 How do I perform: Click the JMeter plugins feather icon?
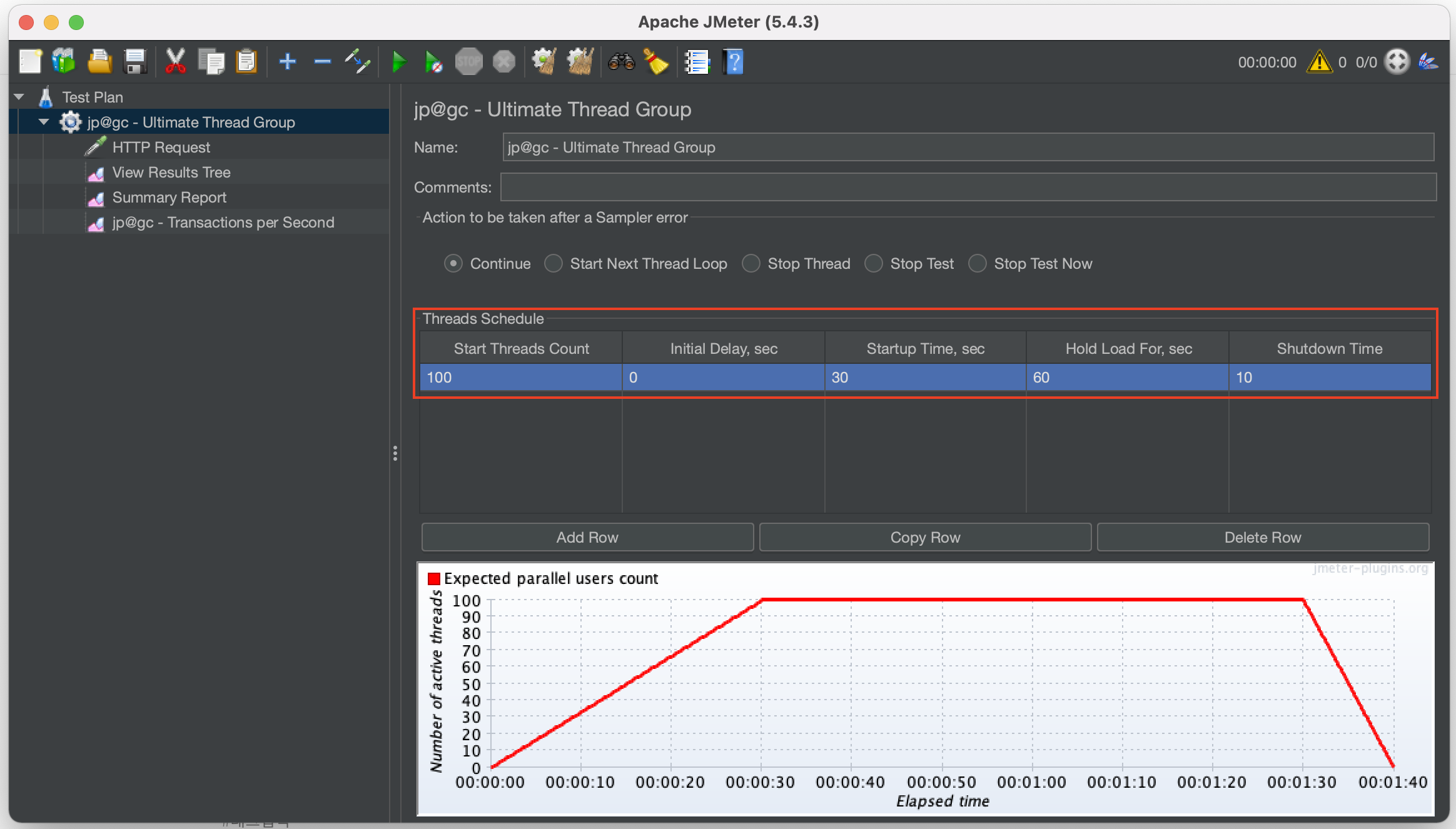(x=1428, y=62)
